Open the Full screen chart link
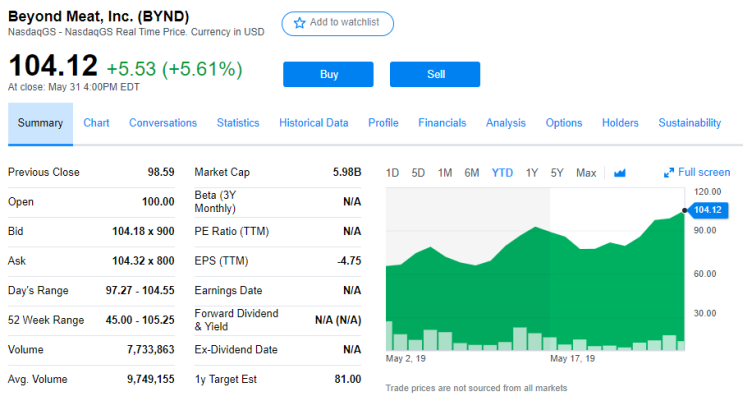The height and width of the screenshot is (401, 743). (x=697, y=173)
